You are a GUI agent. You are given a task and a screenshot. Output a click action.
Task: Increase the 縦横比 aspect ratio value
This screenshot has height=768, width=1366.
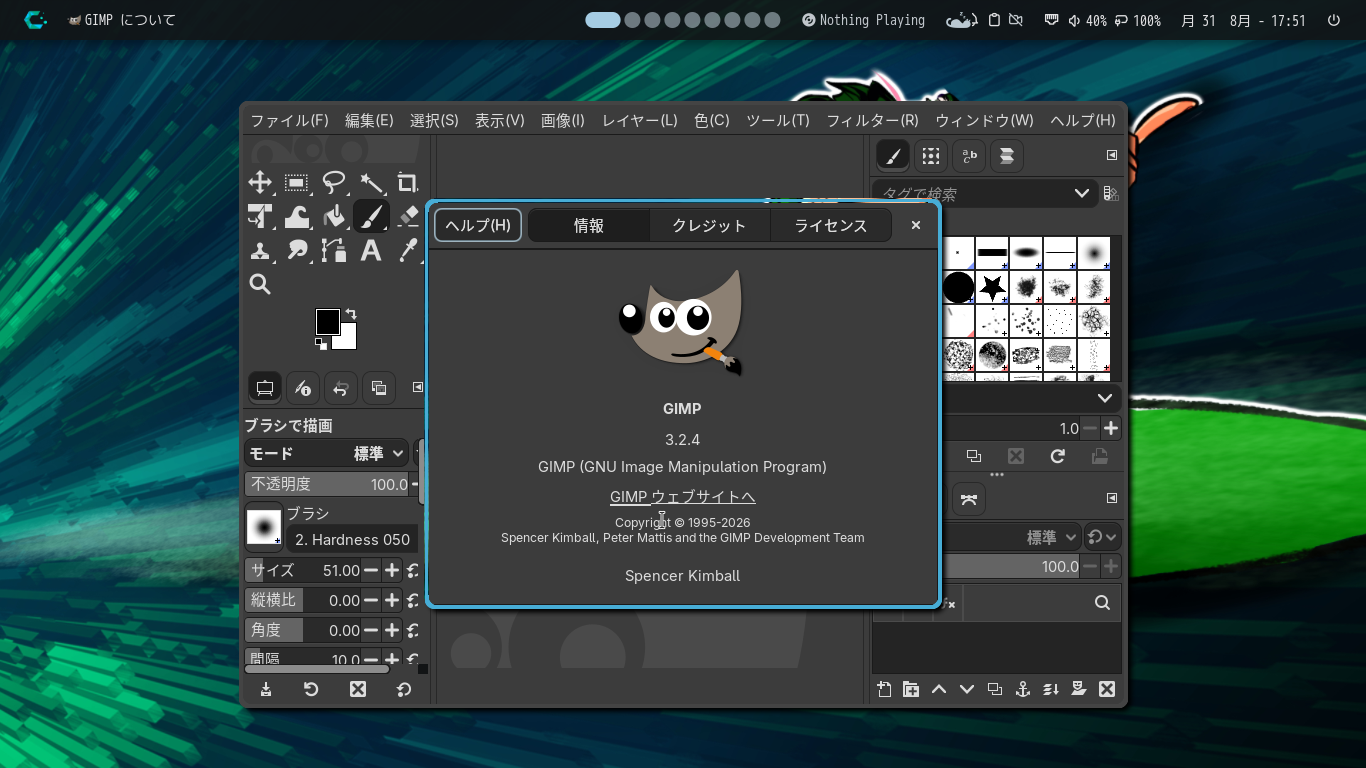392,600
